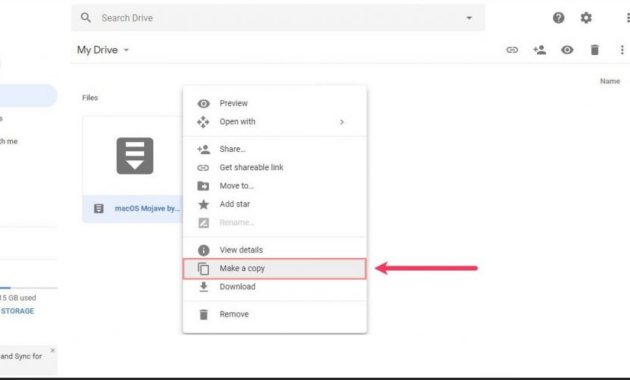Image resolution: width=630 pixels, height=380 pixels.
Task: Choose Download in the context menu
Action: coord(275,287)
